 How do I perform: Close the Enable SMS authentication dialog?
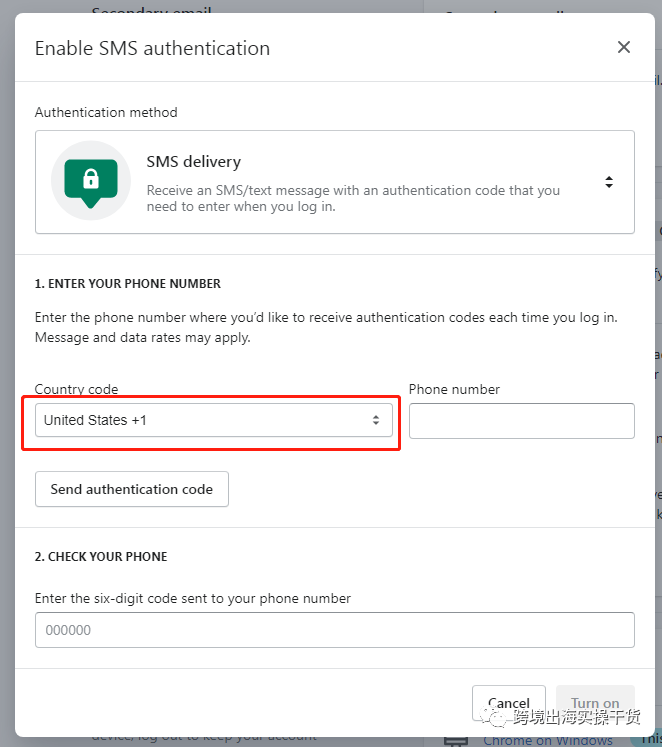tap(623, 47)
